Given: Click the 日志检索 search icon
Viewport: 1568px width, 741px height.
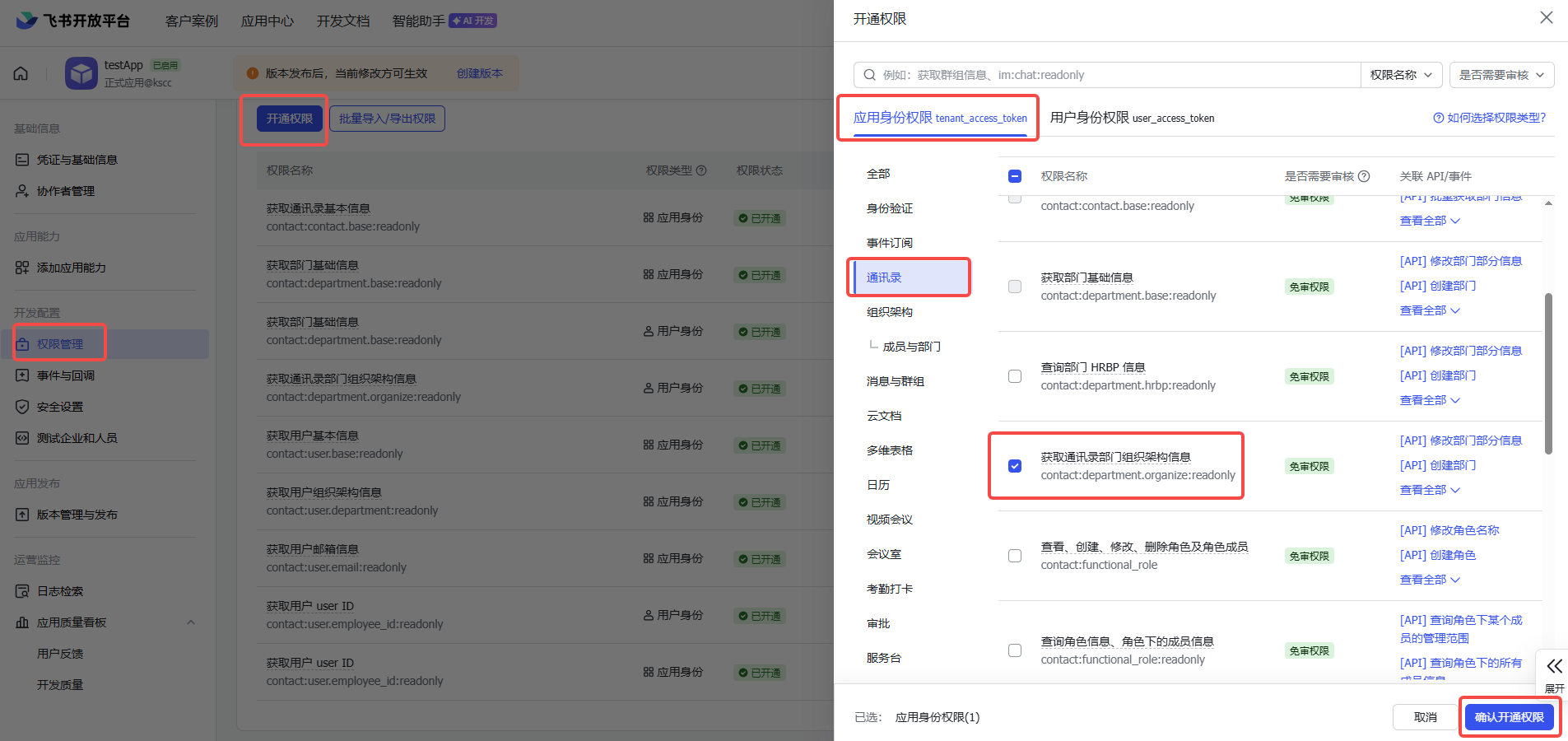Looking at the screenshot, I should (x=22, y=591).
